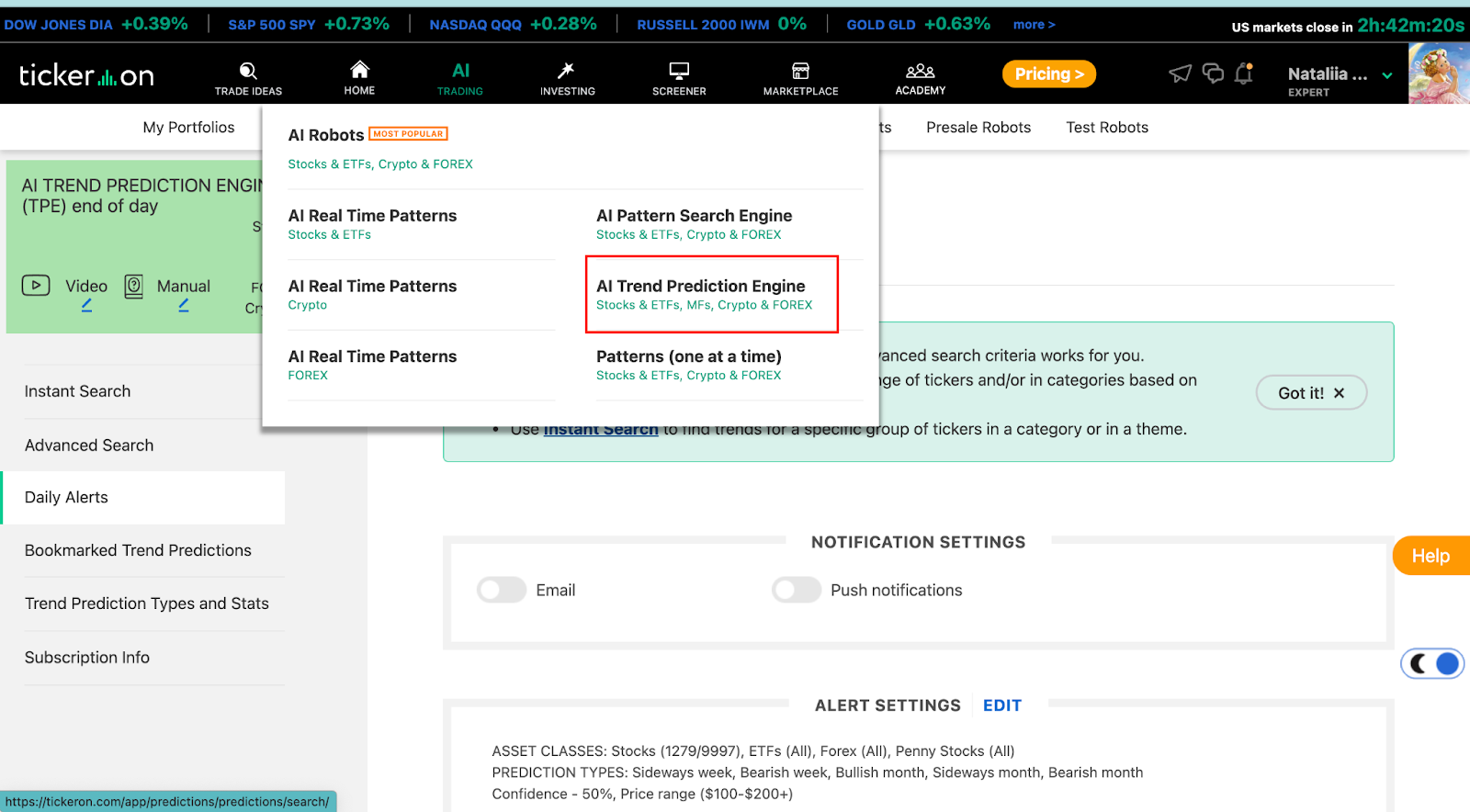Open the orange Help button

click(x=1431, y=556)
